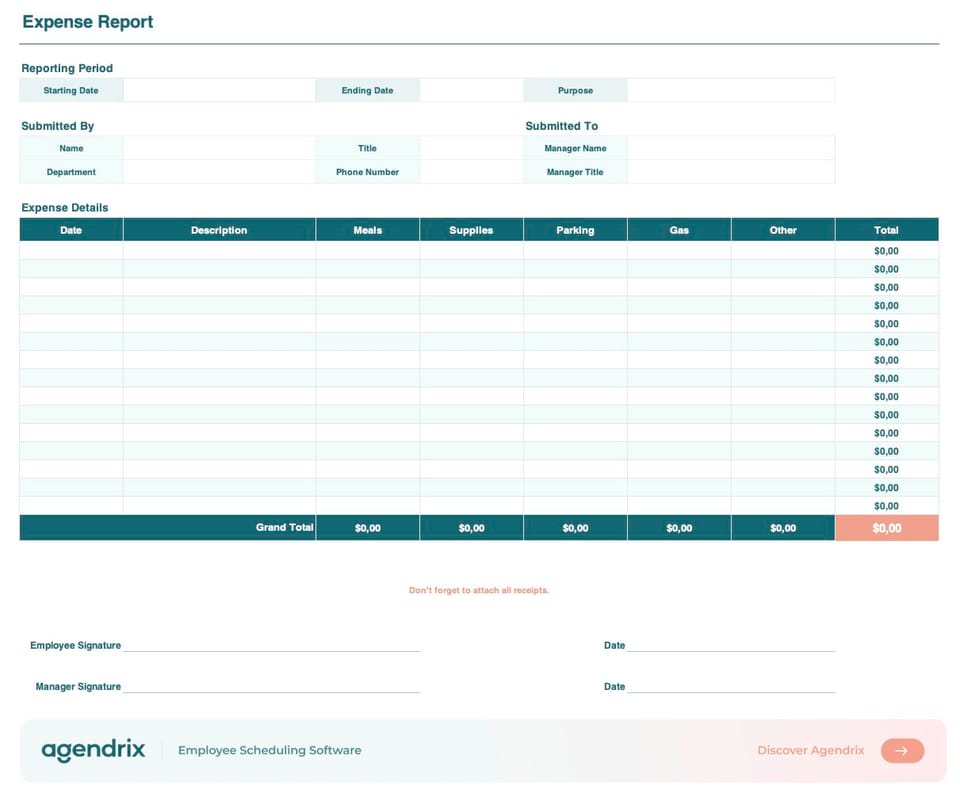Select the Parking grand total cell

[575, 528]
